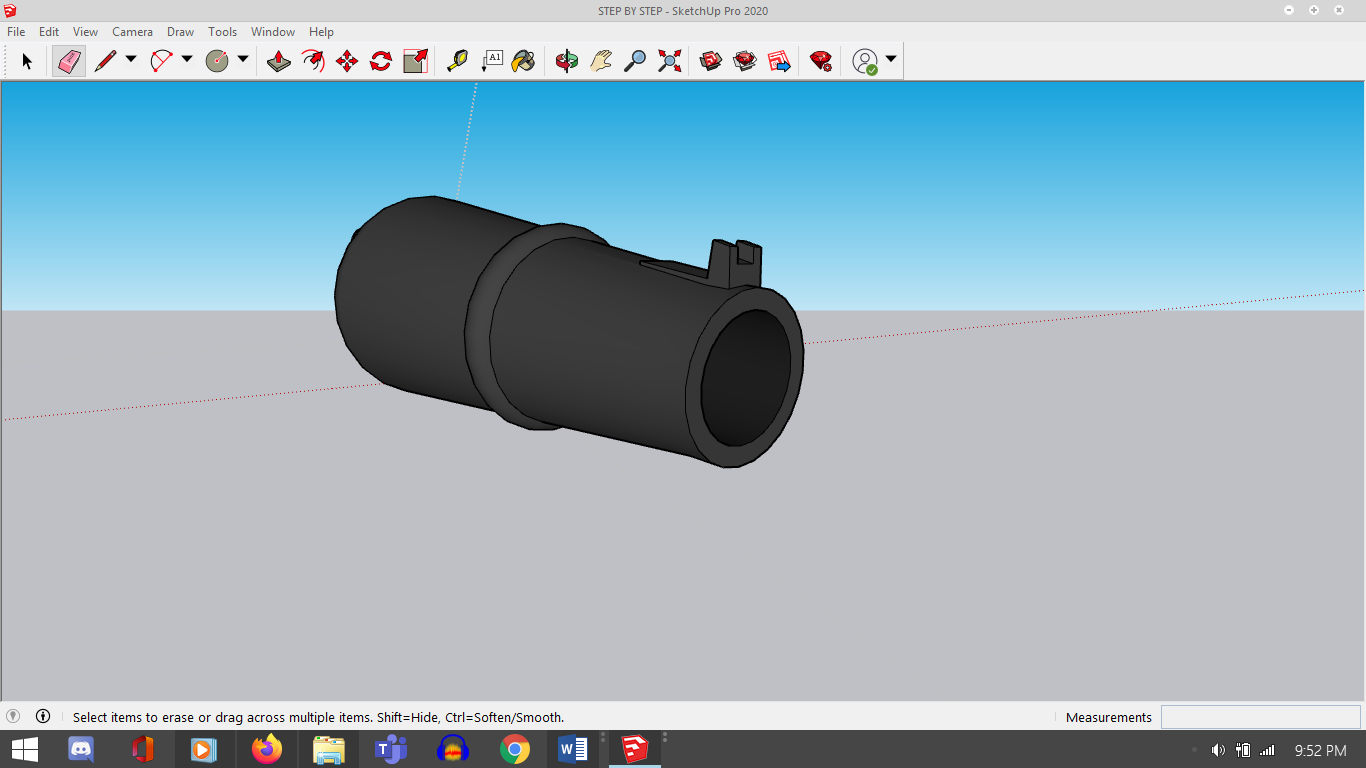Activate the Push/Pull tool

(279, 61)
